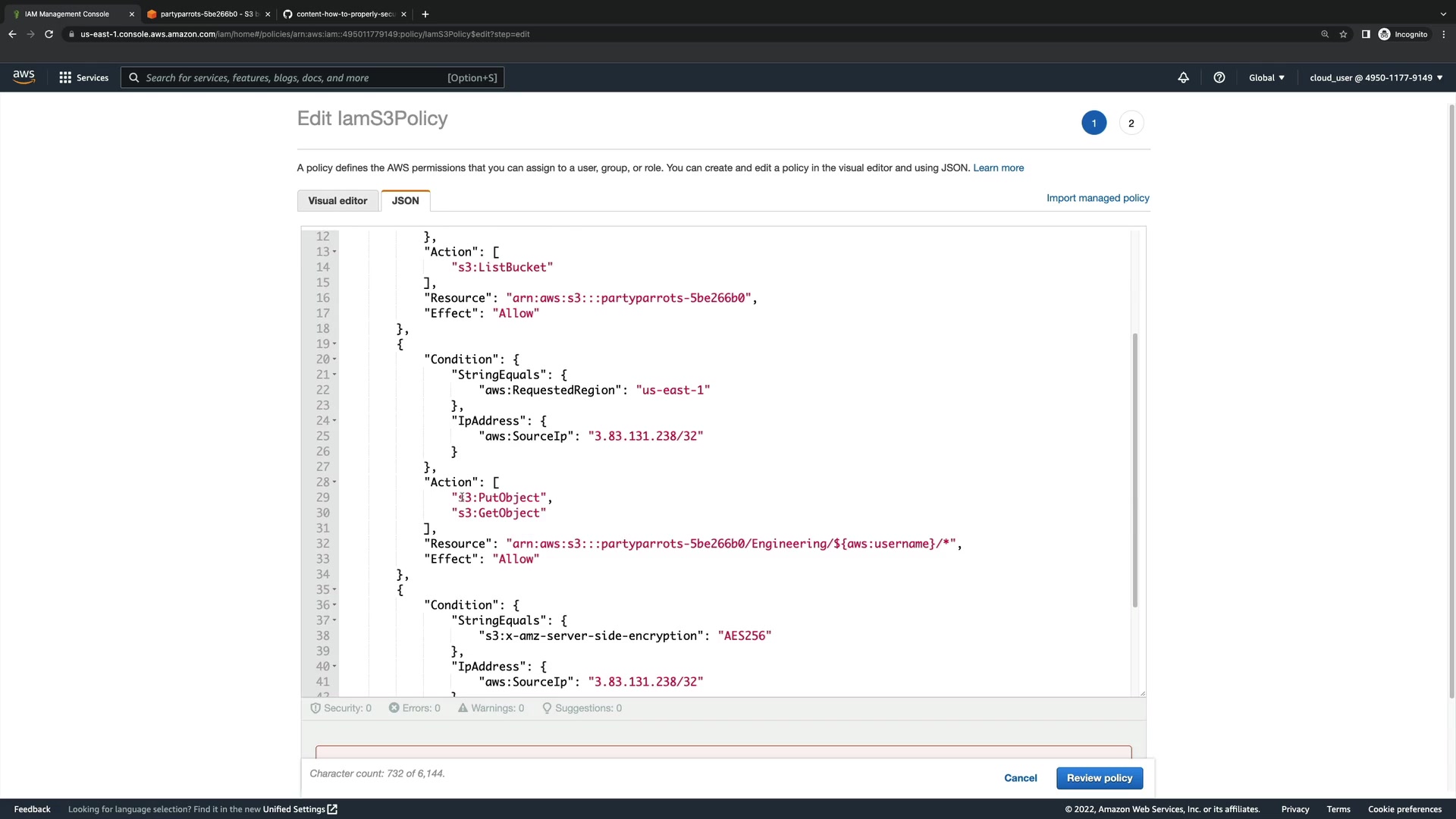Click the JSON editor vertical scrollbar
Viewport: 1456px width, 819px height.
coord(1134,470)
